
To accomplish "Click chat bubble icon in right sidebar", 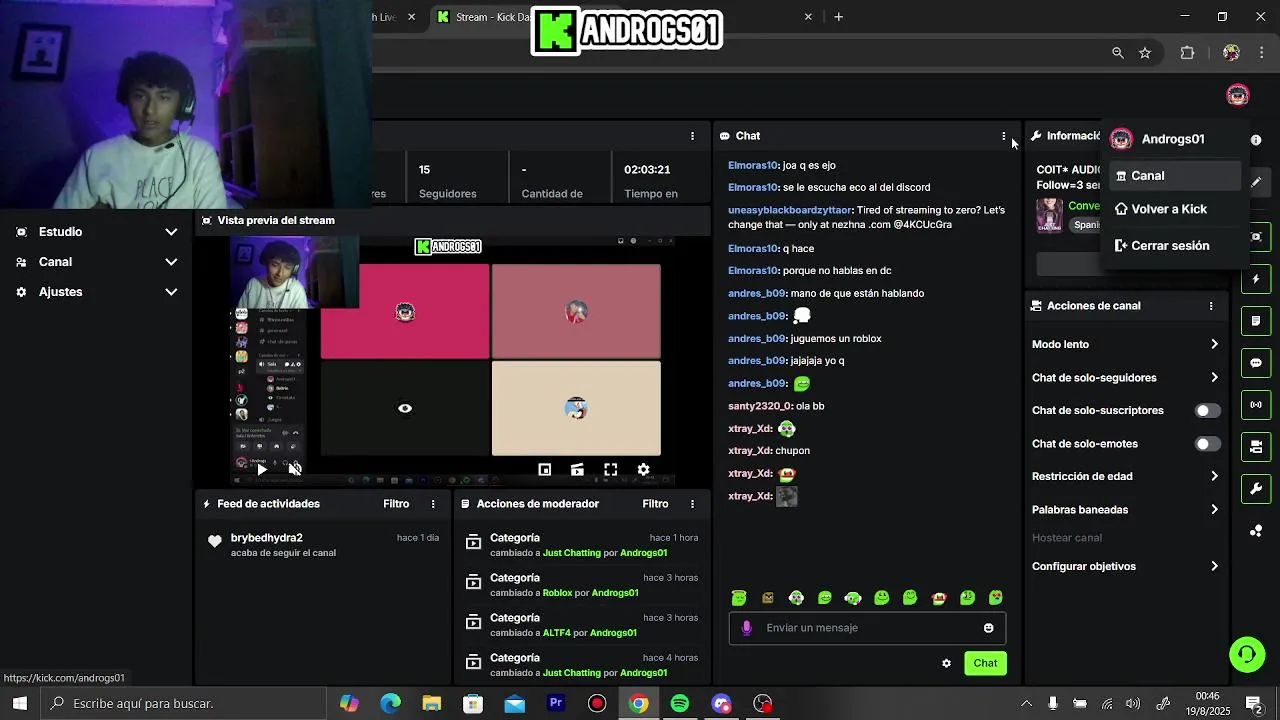I will click(x=1256, y=363).
